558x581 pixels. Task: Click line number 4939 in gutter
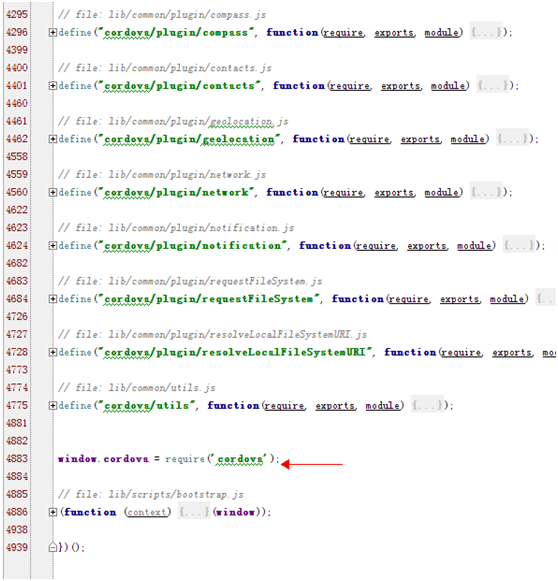coord(17,548)
